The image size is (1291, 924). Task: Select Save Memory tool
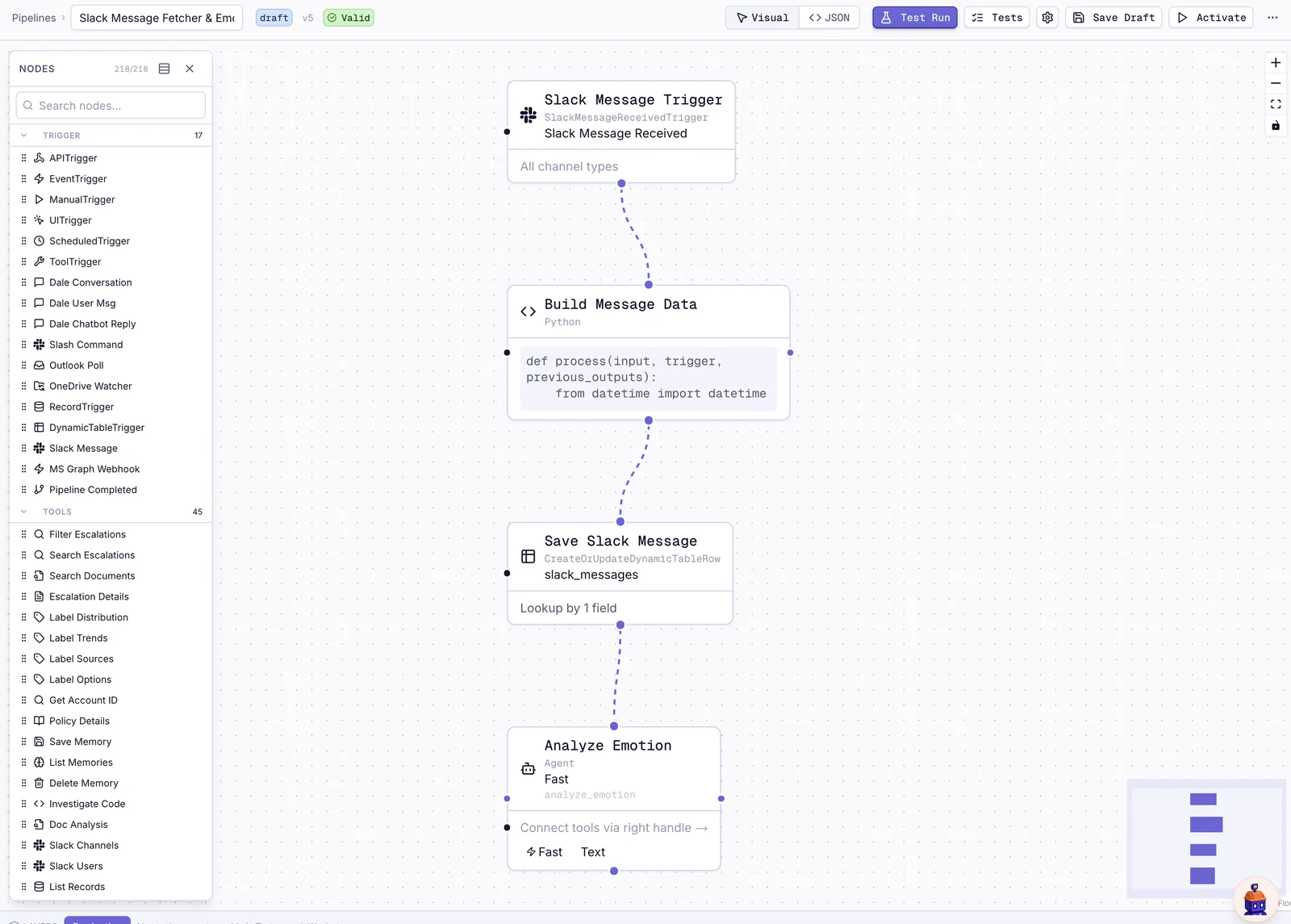point(111,742)
